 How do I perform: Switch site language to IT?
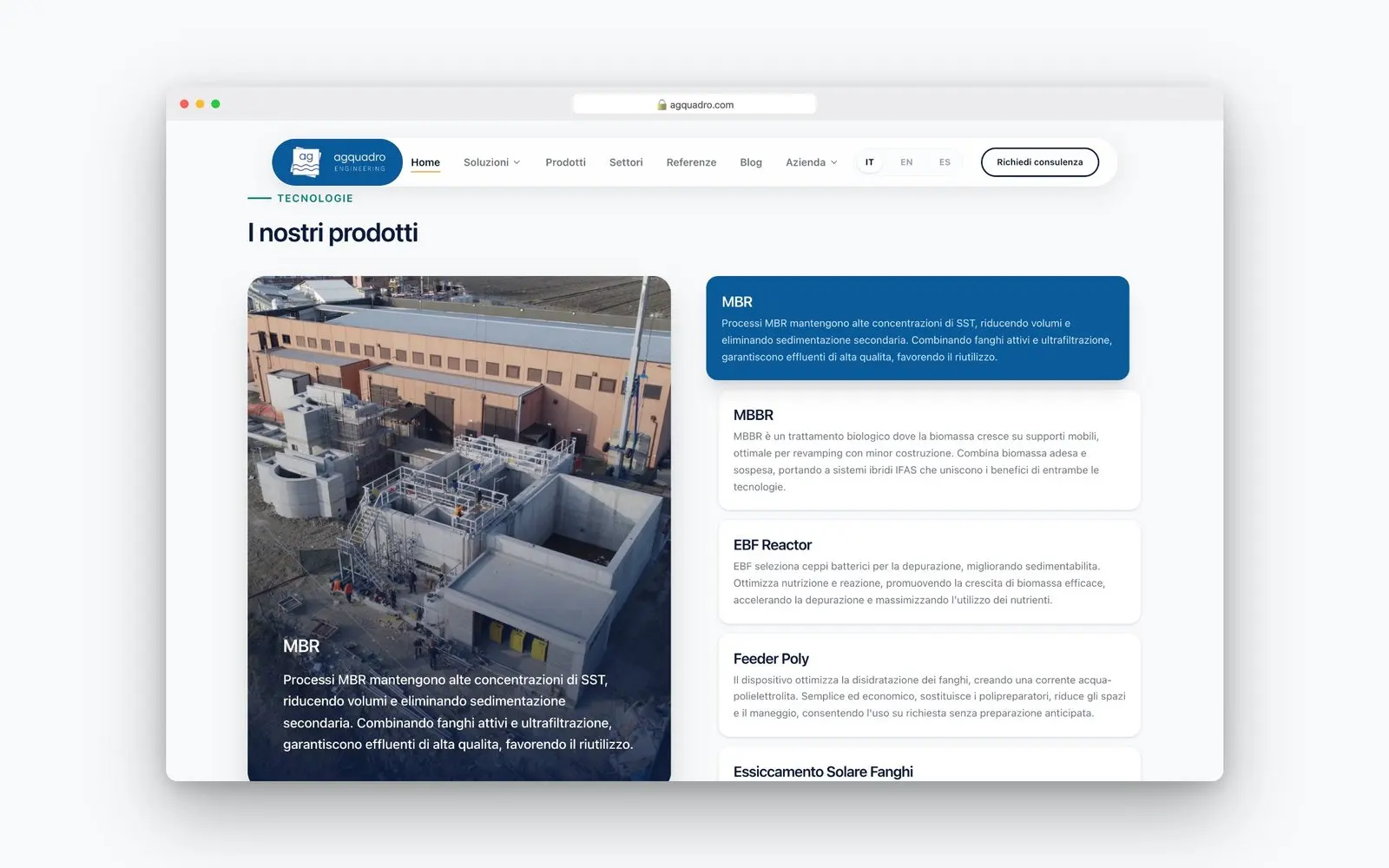pyautogui.click(x=869, y=162)
